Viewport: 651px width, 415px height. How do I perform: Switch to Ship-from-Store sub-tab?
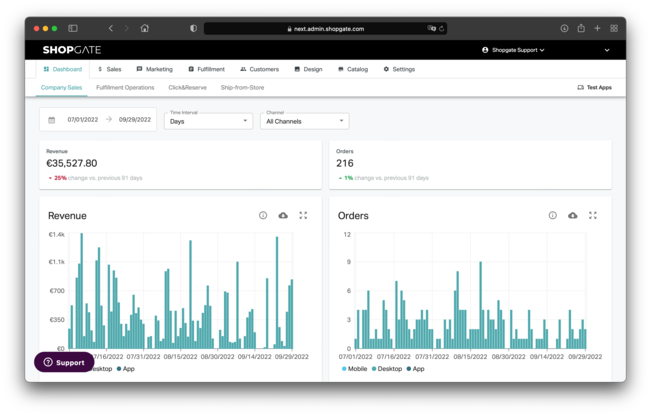[242, 88]
